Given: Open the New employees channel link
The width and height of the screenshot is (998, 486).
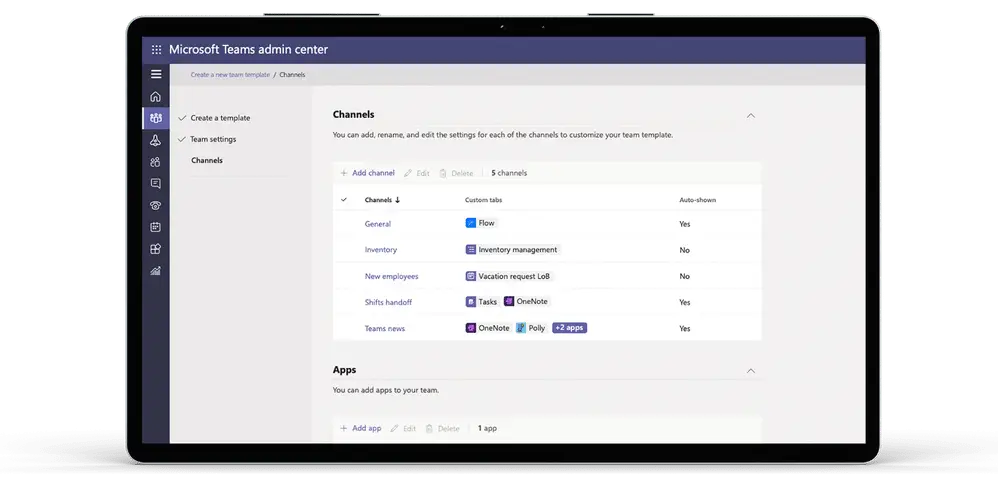Looking at the screenshot, I should 391,277.
